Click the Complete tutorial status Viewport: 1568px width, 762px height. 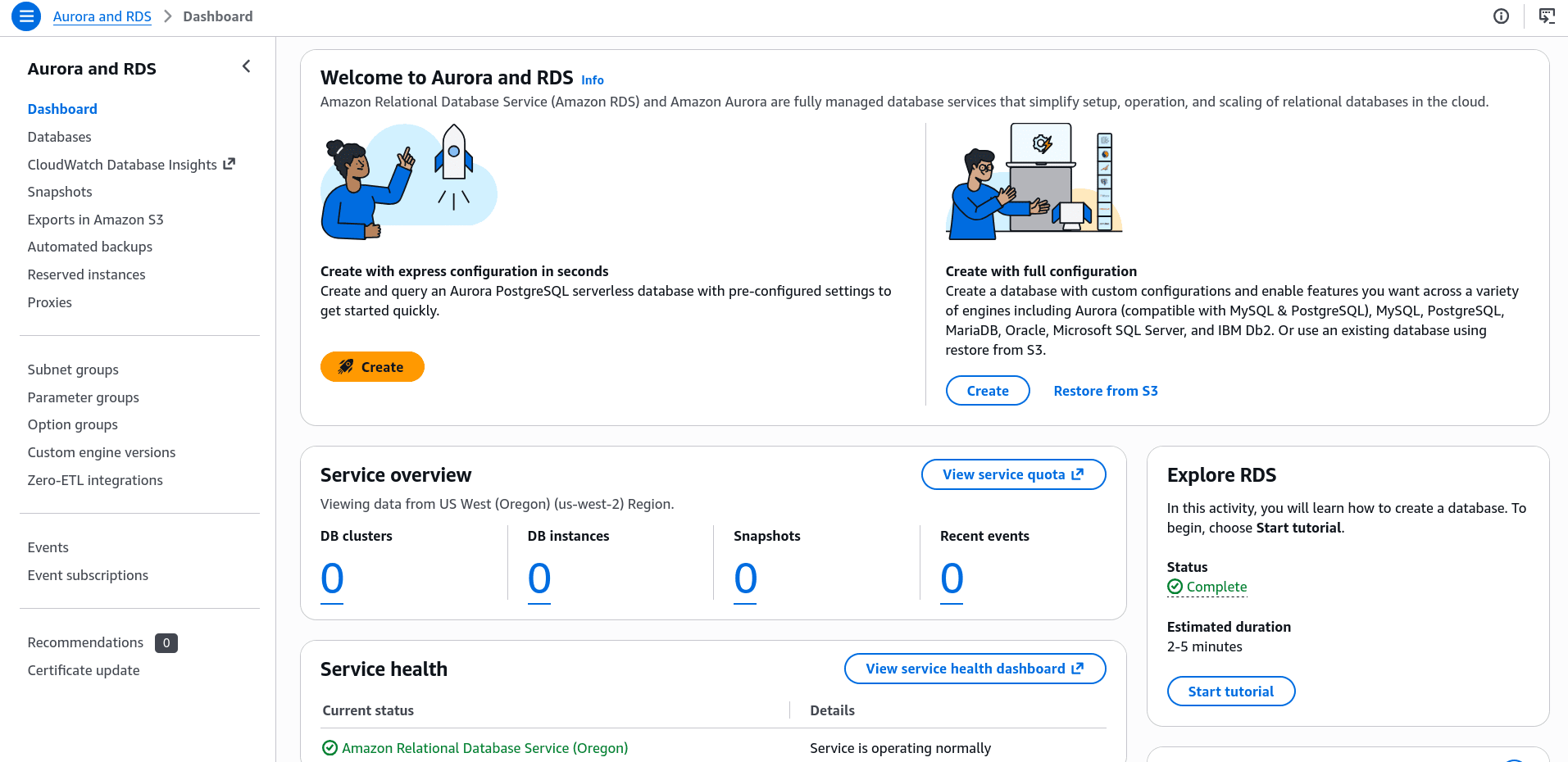coord(1216,587)
